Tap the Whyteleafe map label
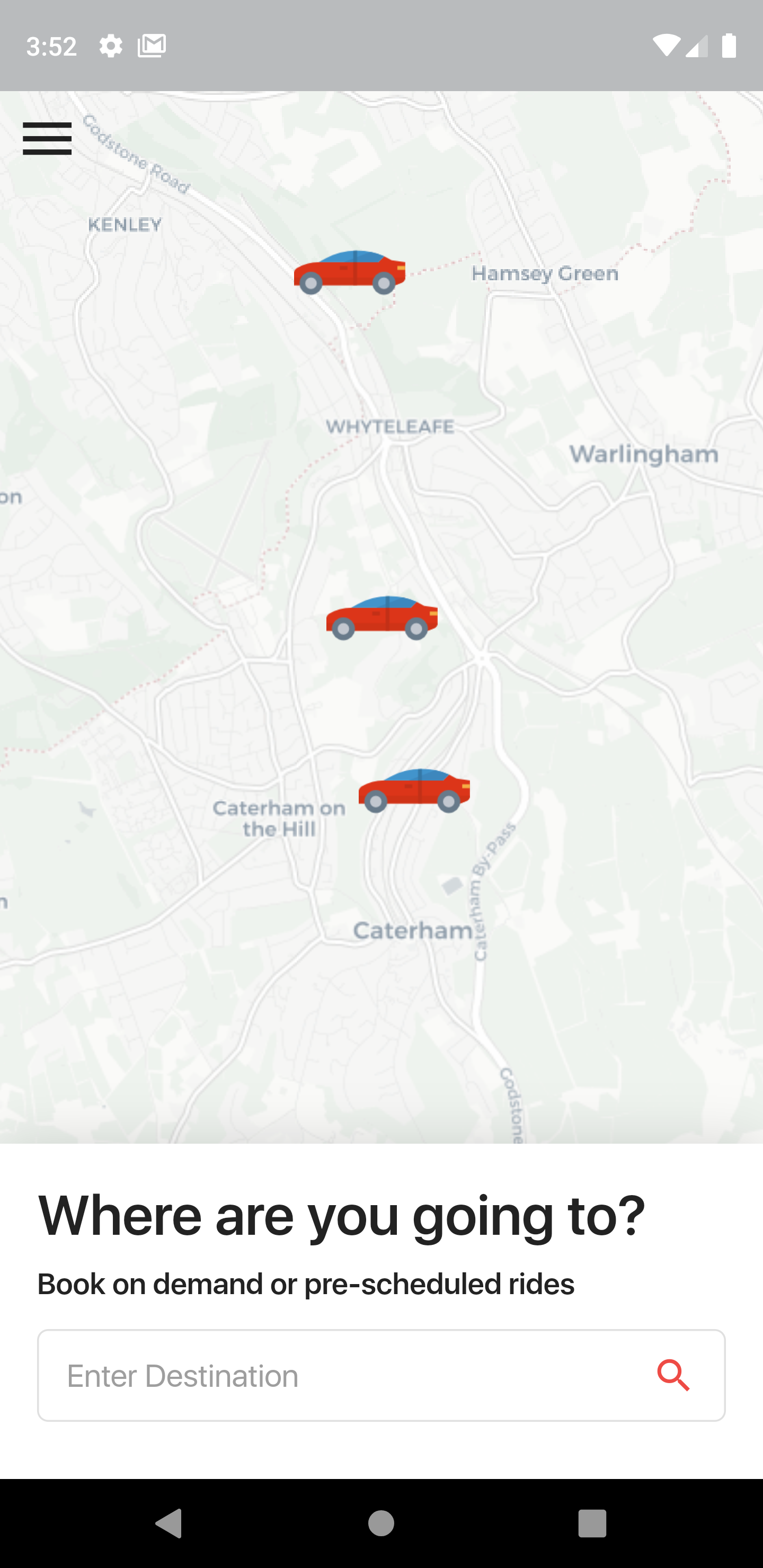The height and width of the screenshot is (1568, 763). coord(390,426)
